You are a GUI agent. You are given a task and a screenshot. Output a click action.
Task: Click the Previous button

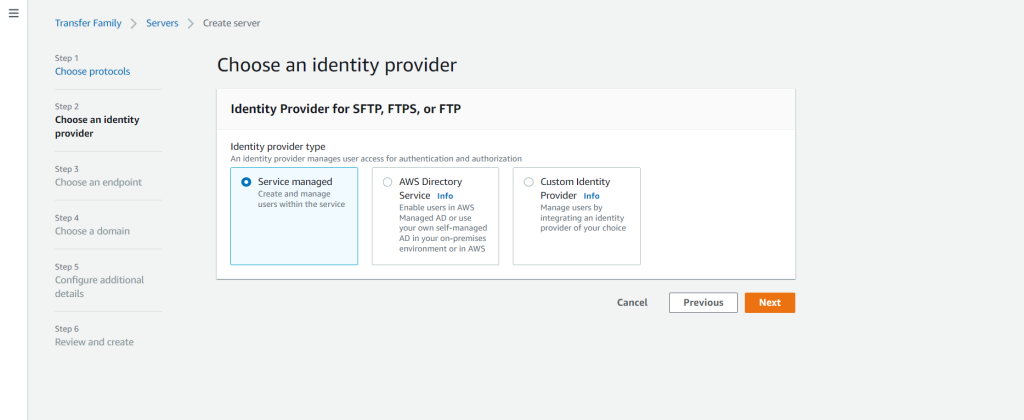[703, 302]
